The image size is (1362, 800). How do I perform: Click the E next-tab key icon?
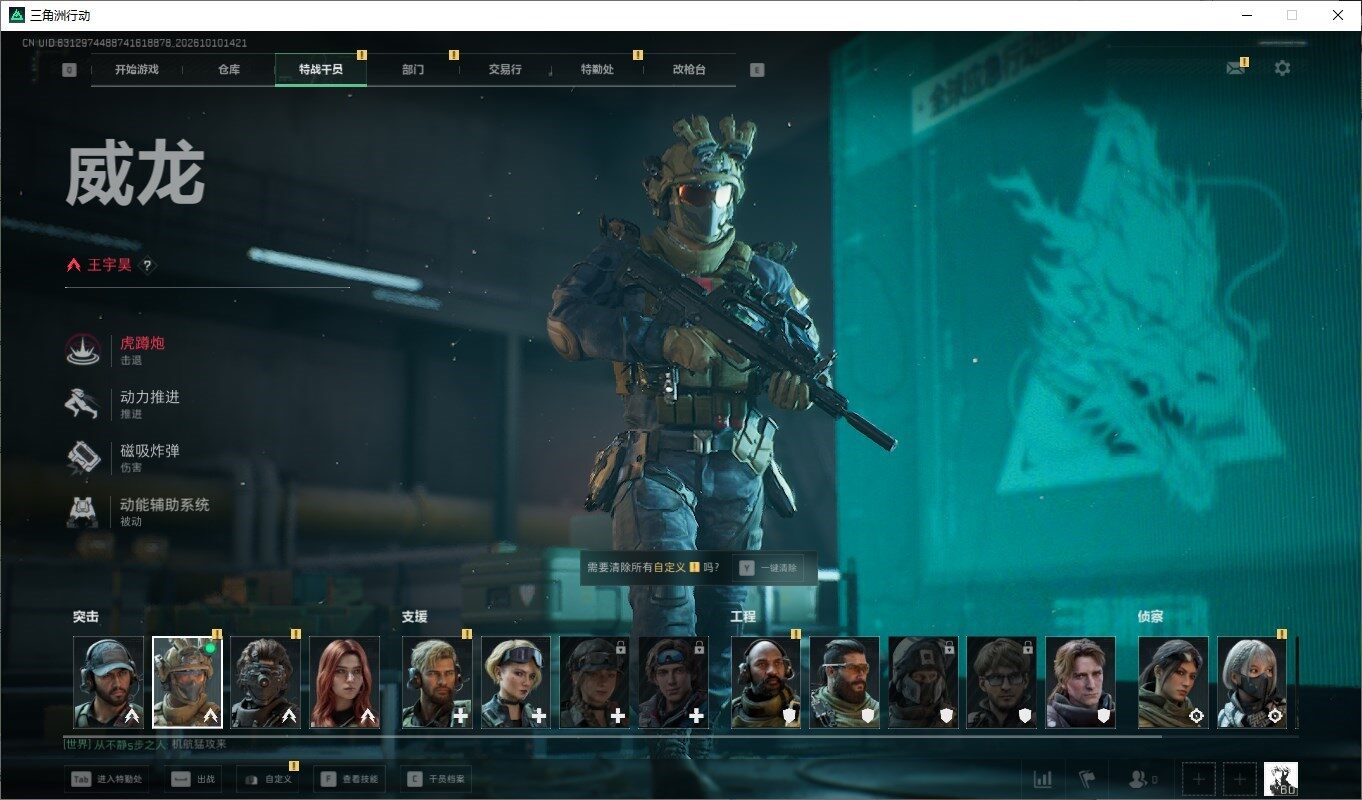coord(757,70)
